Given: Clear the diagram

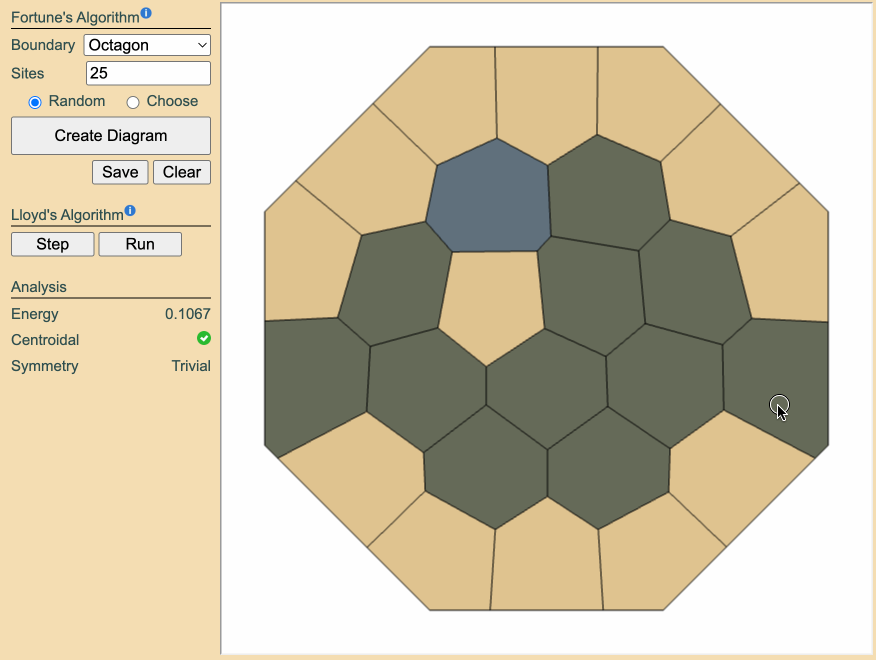Looking at the screenshot, I should (182, 172).
